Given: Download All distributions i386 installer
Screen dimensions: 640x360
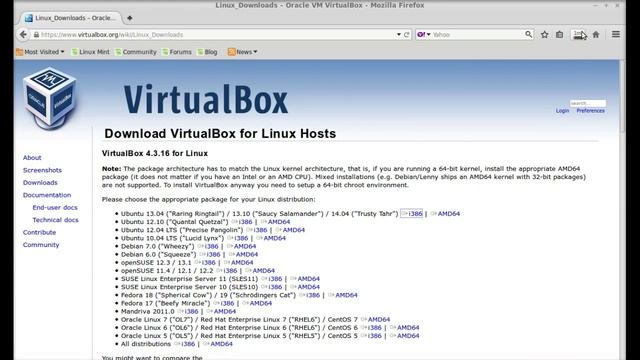Looking at the screenshot, I should (x=185, y=344).
